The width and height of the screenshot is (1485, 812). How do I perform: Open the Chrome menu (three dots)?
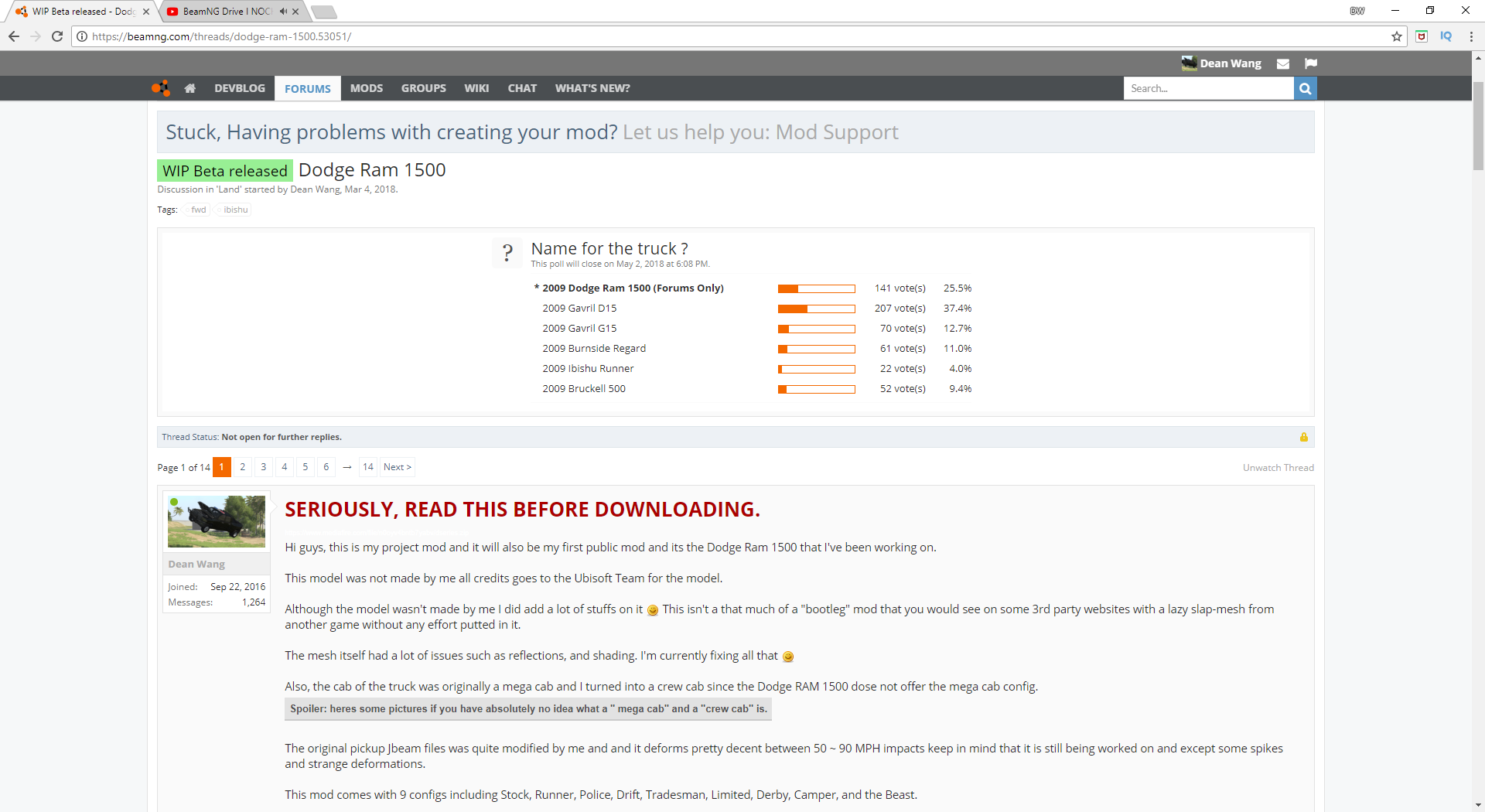click(x=1471, y=36)
